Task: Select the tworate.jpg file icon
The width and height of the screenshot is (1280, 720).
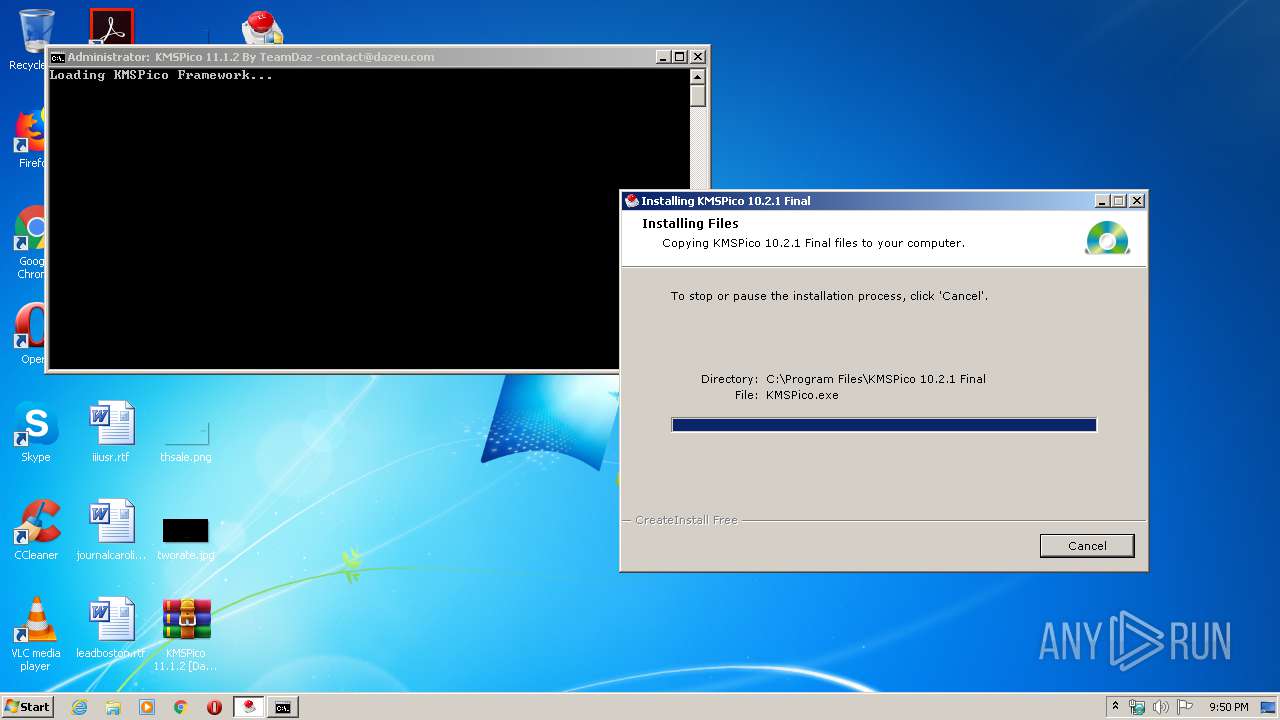Action: point(186,538)
